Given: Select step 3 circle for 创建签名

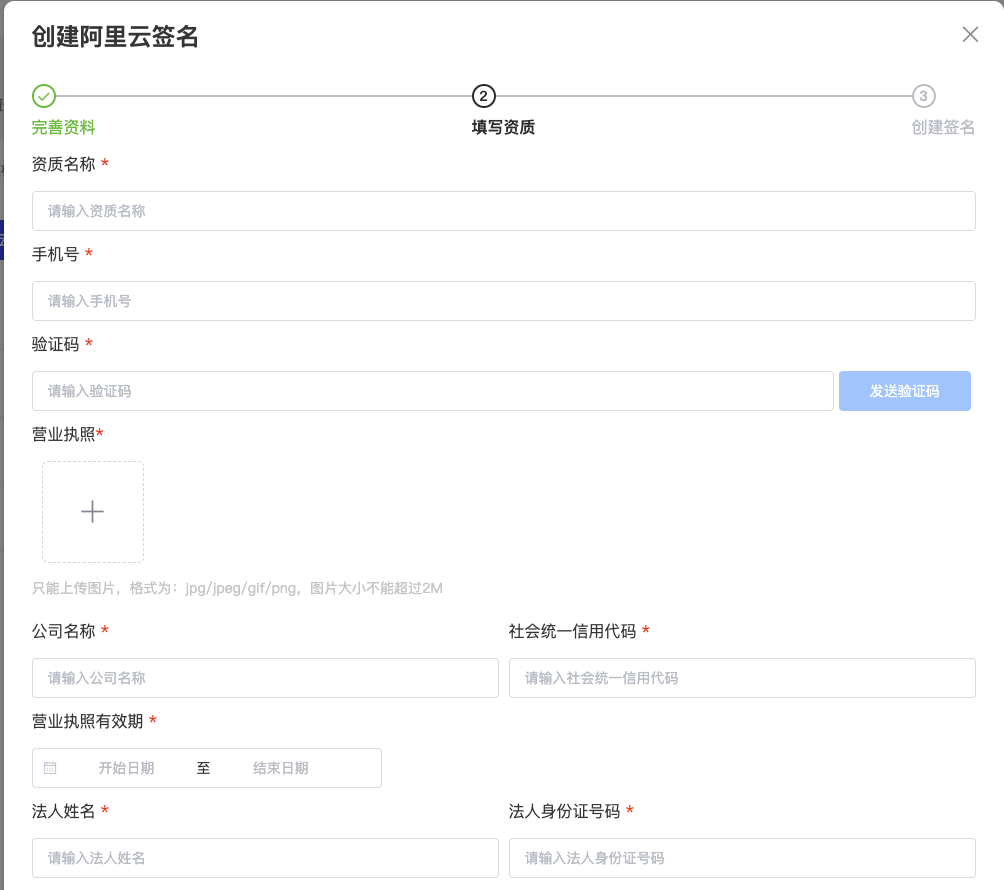Looking at the screenshot, I should click(923, 96).
